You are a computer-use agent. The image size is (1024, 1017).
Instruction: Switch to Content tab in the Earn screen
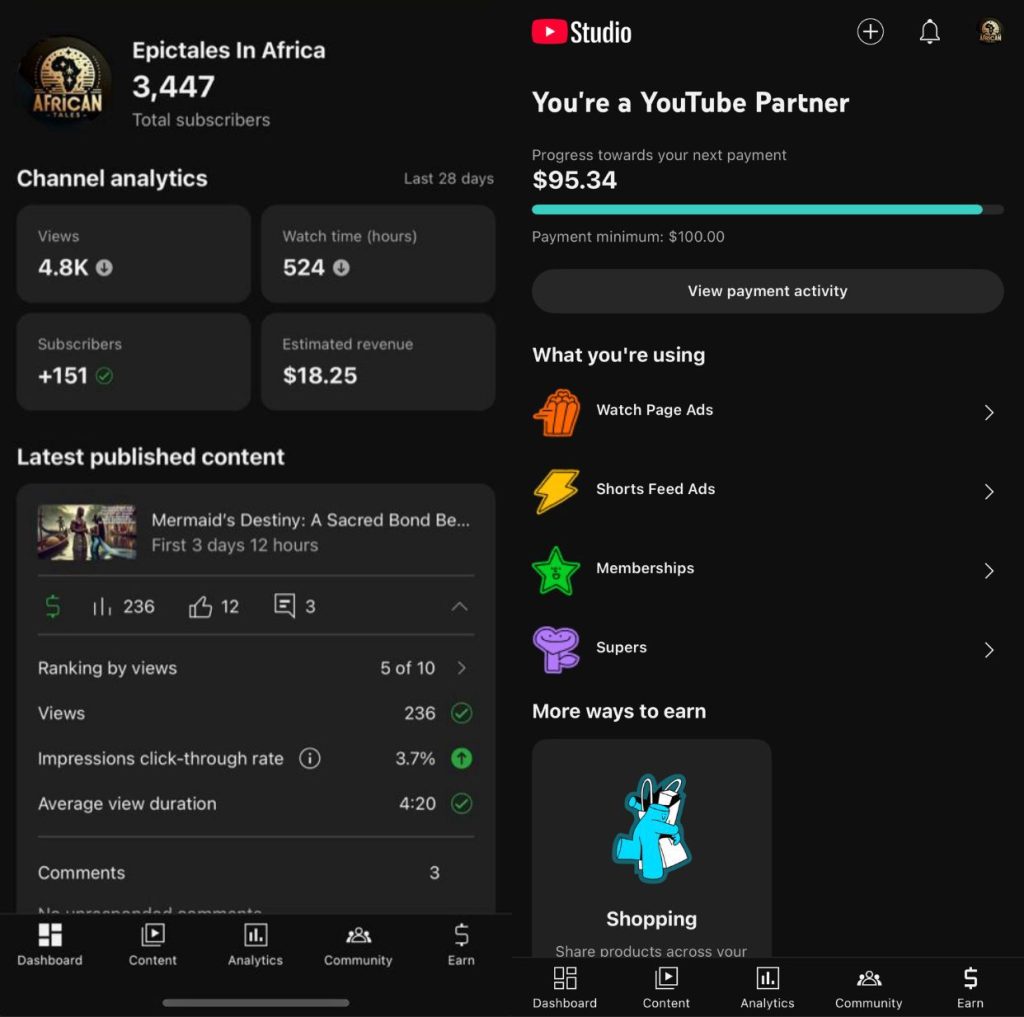[666, 988]
